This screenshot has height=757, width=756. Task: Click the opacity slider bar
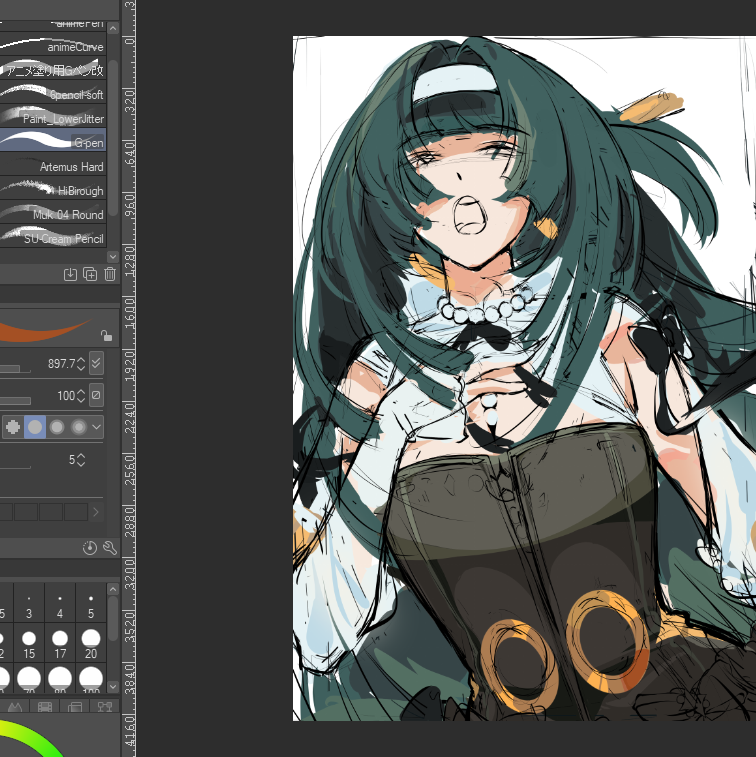click(x=15, y=401)
